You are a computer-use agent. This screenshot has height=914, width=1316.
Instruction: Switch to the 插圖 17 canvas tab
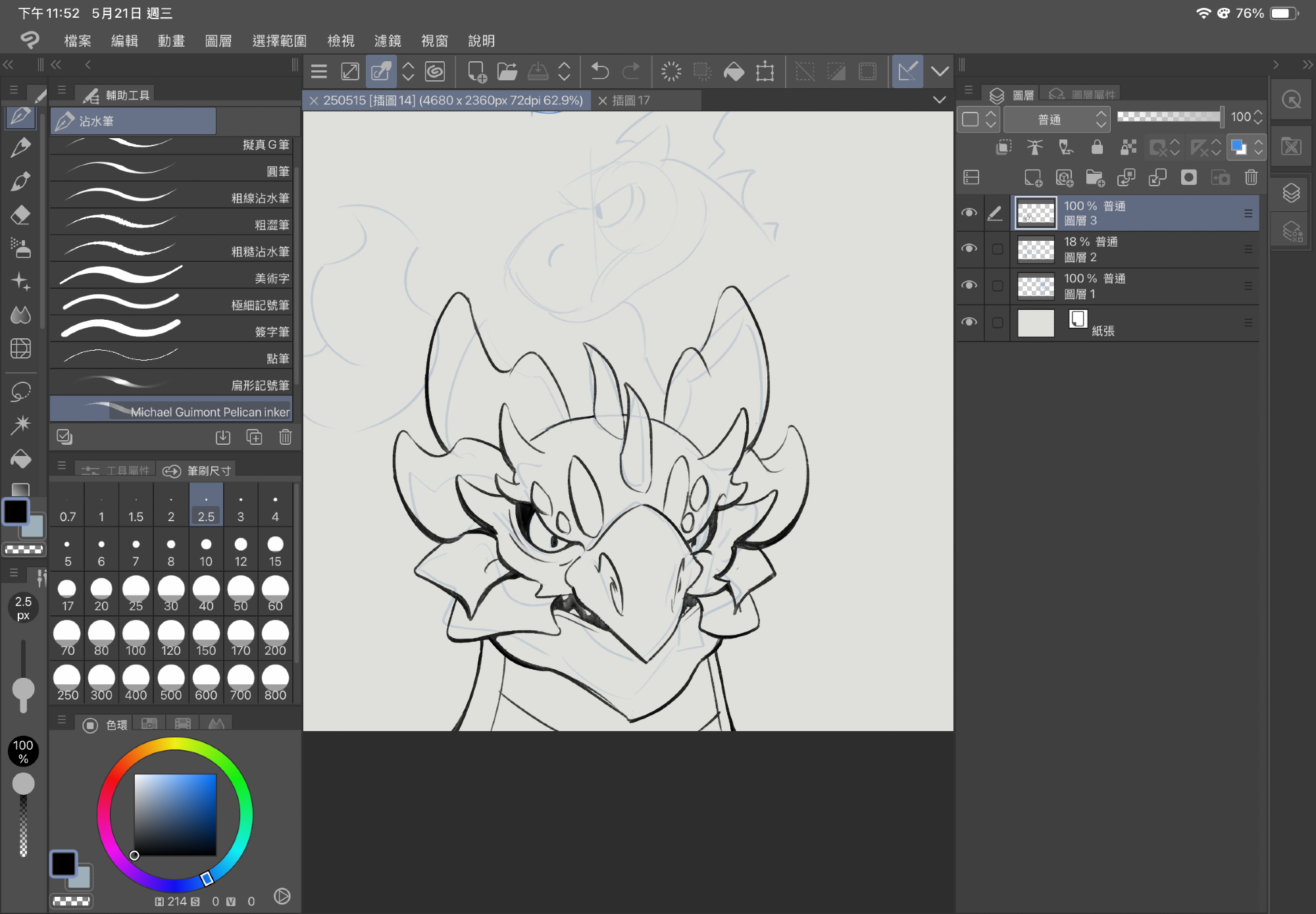pyautogui.click(x=630, y=100)
